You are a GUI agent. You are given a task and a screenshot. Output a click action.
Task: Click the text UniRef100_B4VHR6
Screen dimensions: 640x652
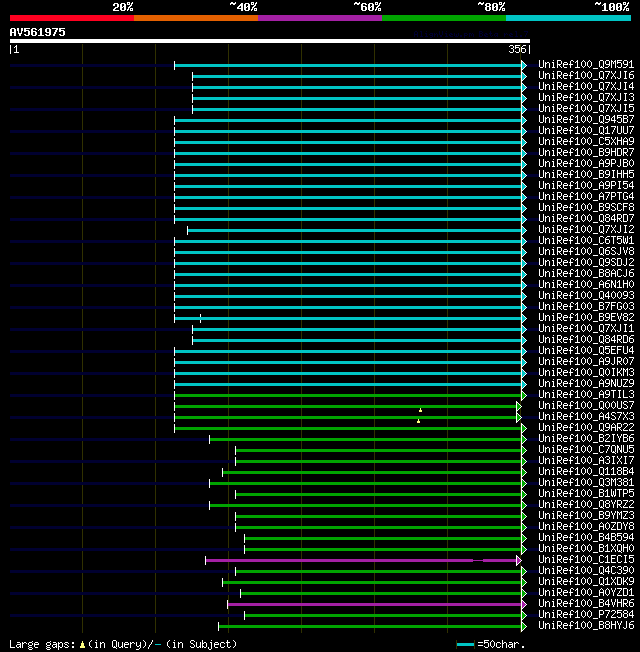point(586,604)
